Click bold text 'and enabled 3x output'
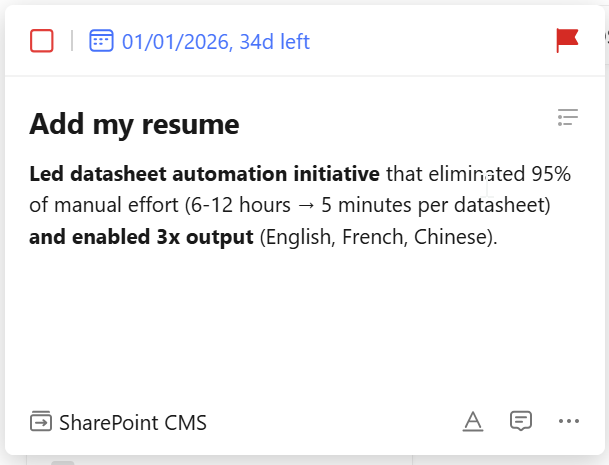This screenshot has width=609, height=465. (140, 239)
